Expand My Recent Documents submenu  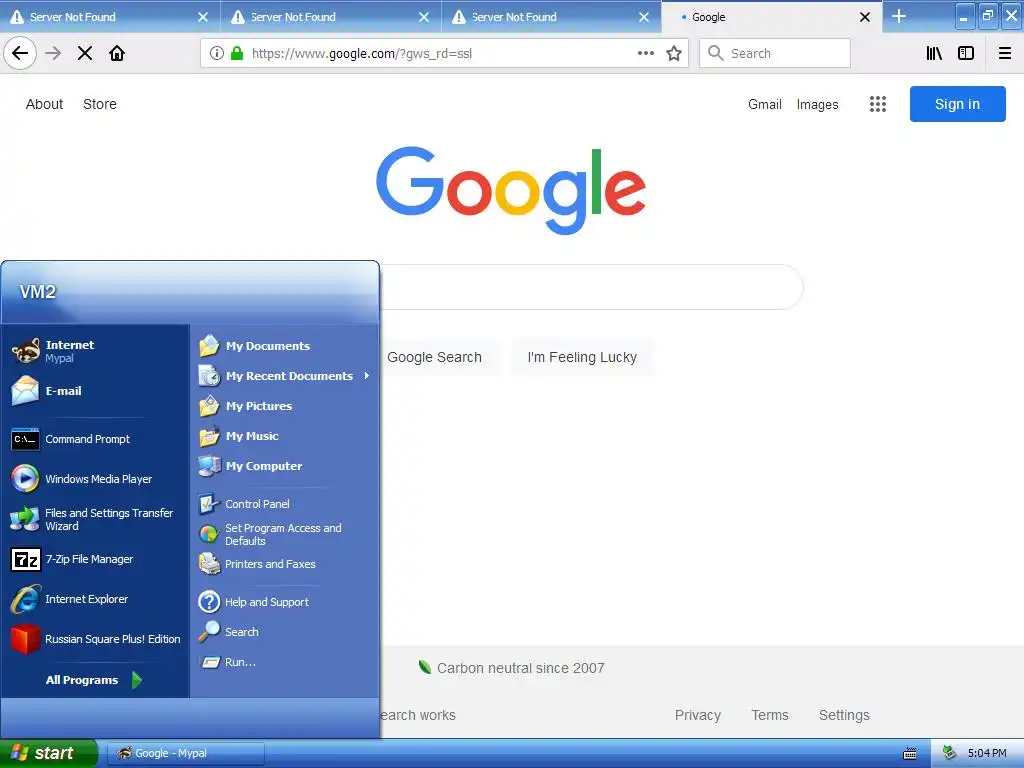click(x=285, y=376)
